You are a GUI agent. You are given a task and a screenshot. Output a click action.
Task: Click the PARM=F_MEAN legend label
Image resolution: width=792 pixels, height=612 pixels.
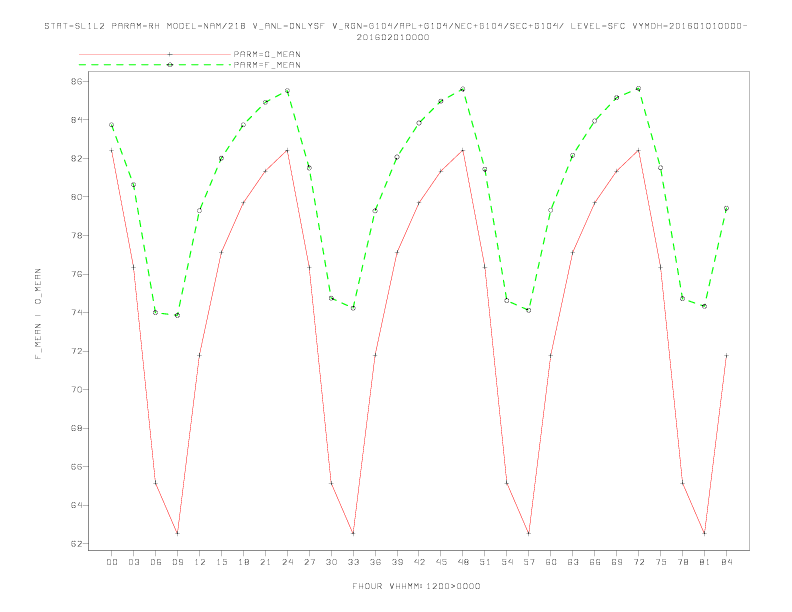[267, 65]
